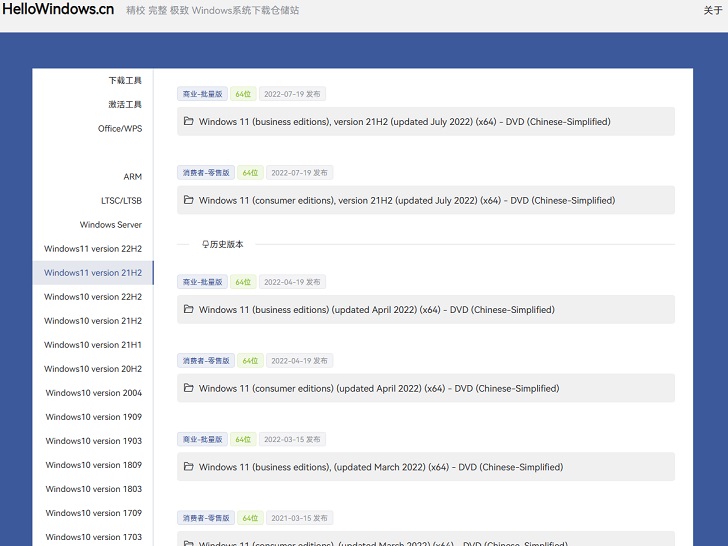Click folder icon of business April 2022 entry
This screenshot has width=728, height=546.
pyautogui.click(x=188, y=309)
